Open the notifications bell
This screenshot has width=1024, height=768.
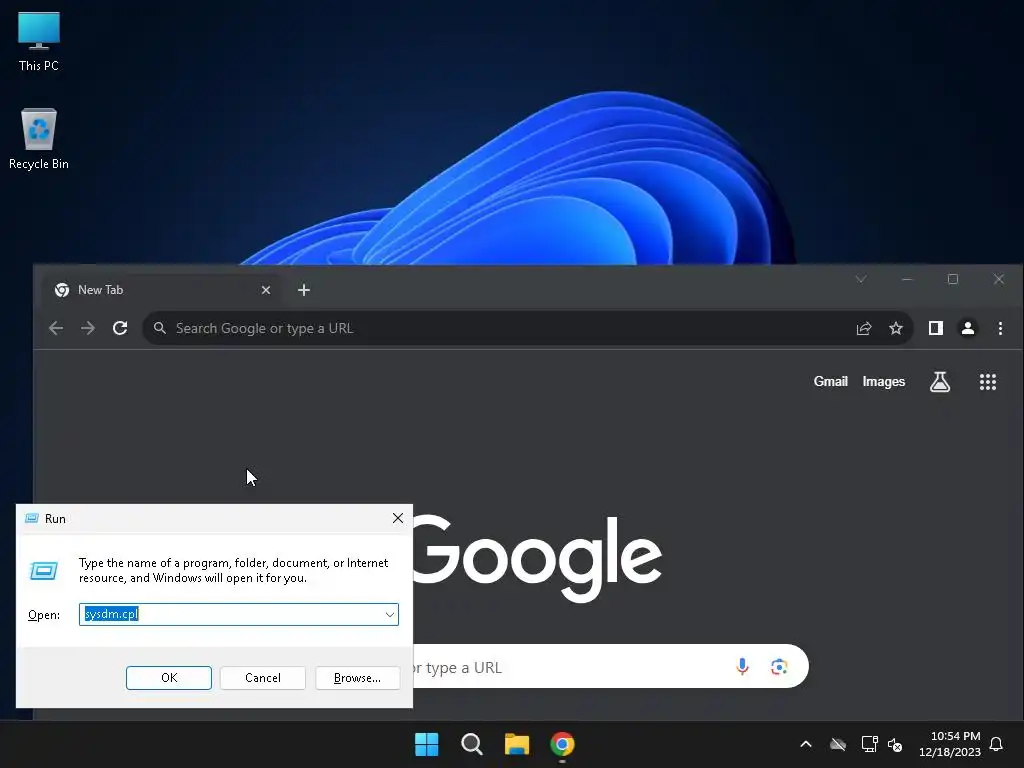point(996,744)
